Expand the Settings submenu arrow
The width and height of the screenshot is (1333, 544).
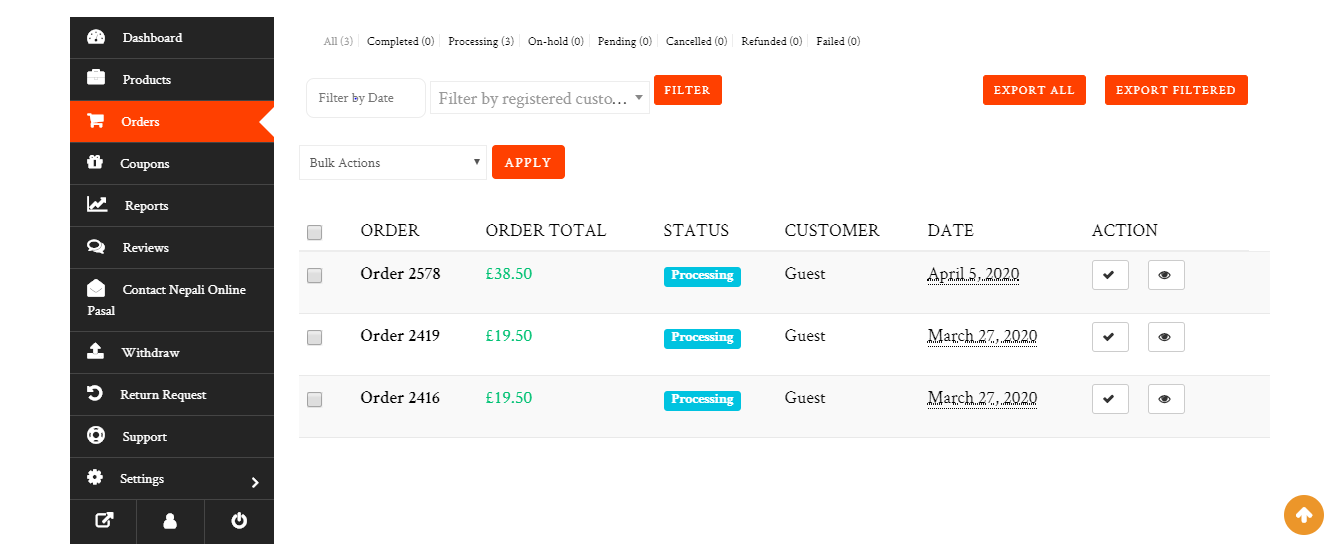tap(255, 482)
